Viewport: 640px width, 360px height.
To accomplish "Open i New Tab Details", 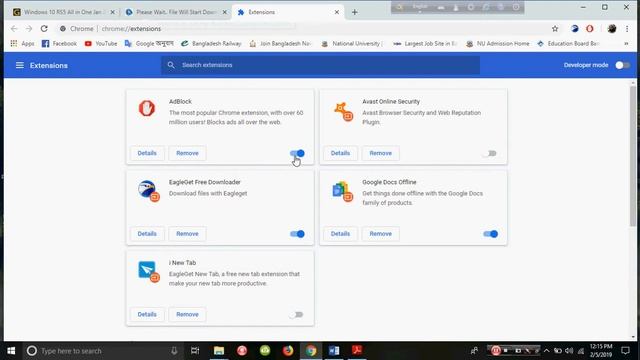I will [147, 314].
